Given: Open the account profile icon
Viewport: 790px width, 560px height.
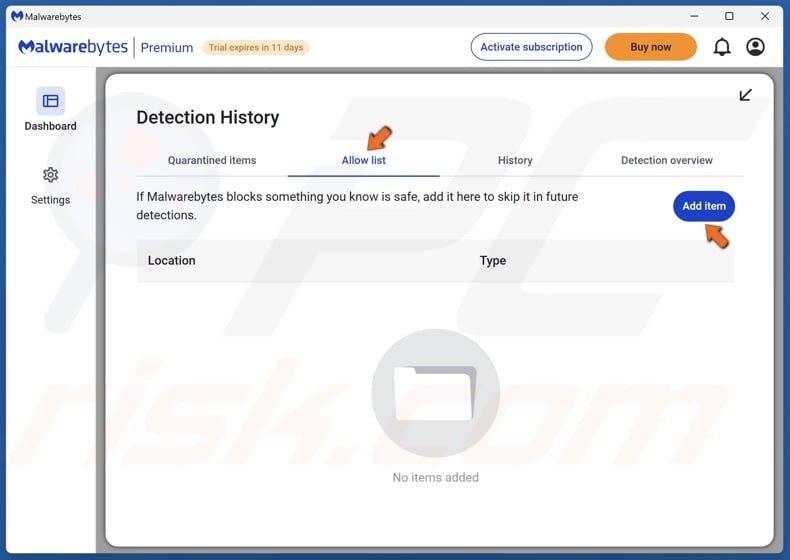Looking at the screenshot, I should 755,47.
